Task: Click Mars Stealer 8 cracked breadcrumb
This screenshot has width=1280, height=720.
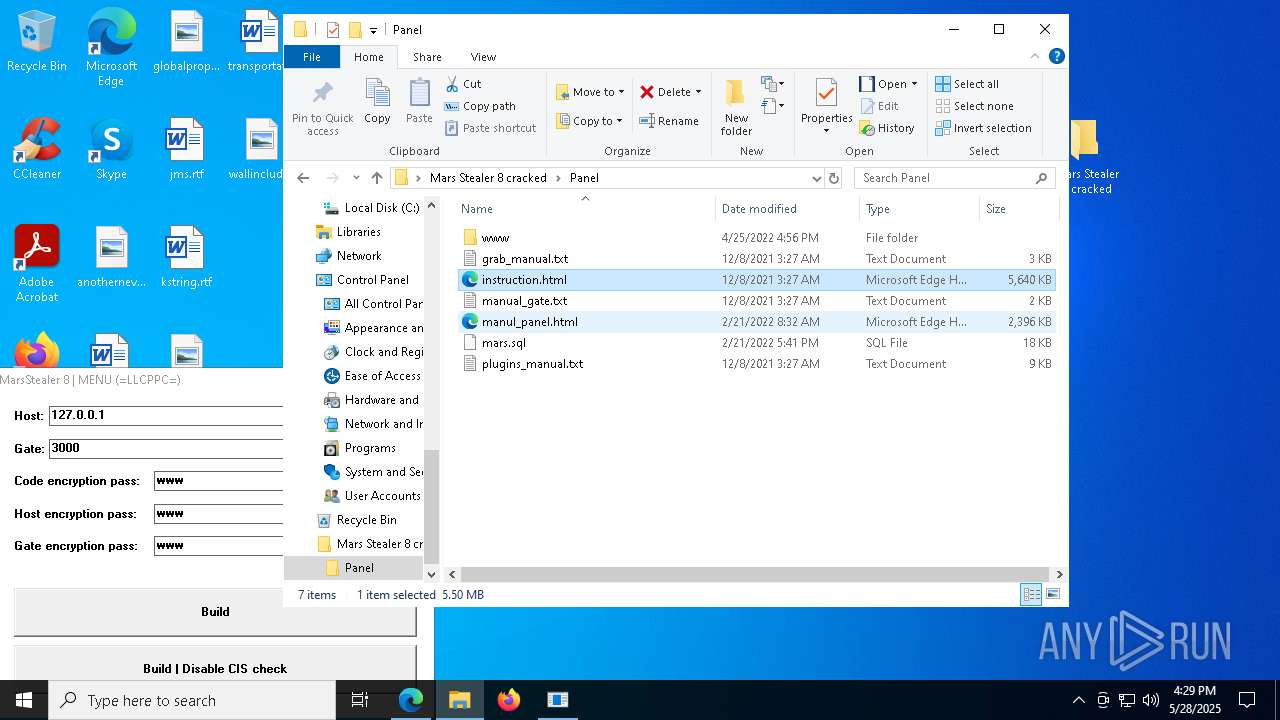Action: tap(488, 178)
